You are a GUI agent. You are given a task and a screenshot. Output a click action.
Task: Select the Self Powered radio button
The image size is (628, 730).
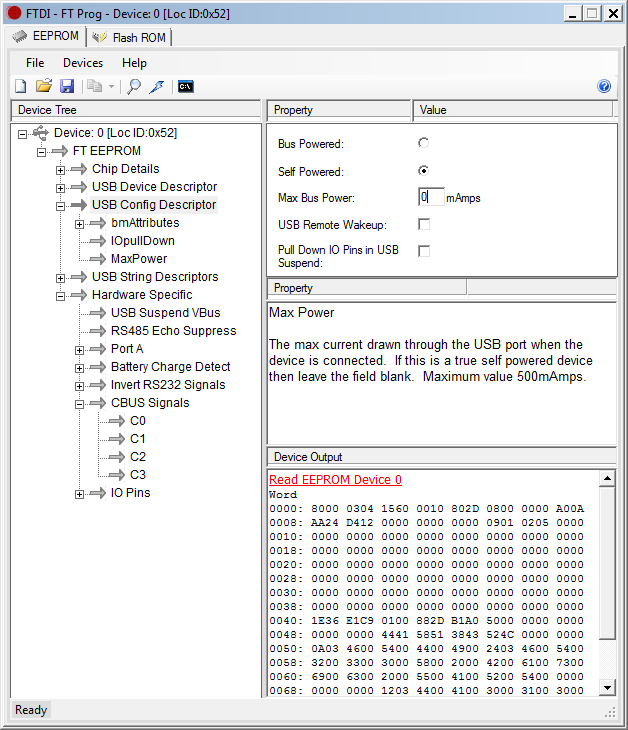point(423,171)
